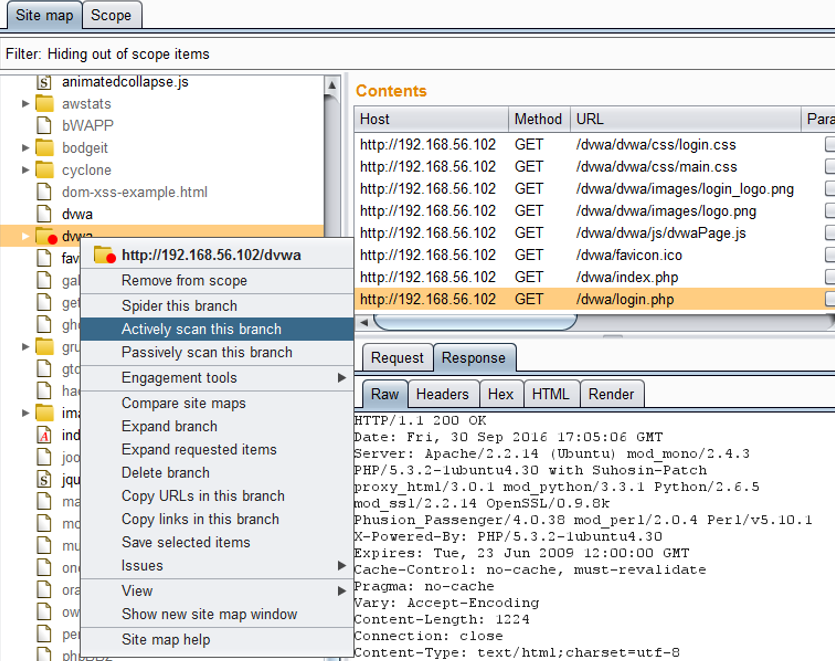835x661 pixels.
Task: Choose 'Passively scan this branch' entry
Action: pyautogui.click(x=217, y=352)
